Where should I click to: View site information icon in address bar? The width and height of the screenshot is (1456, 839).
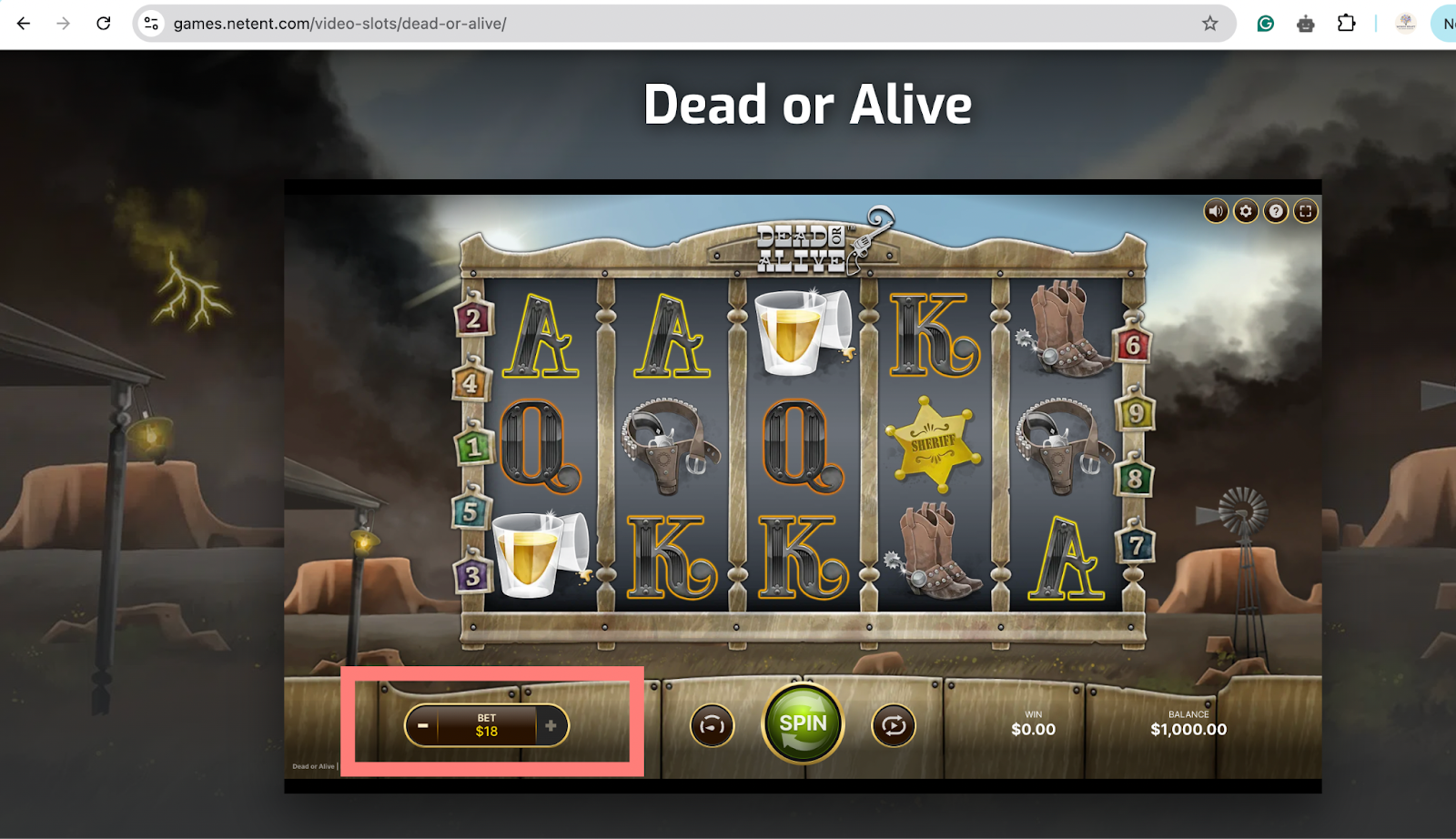[x=152, y=24]
